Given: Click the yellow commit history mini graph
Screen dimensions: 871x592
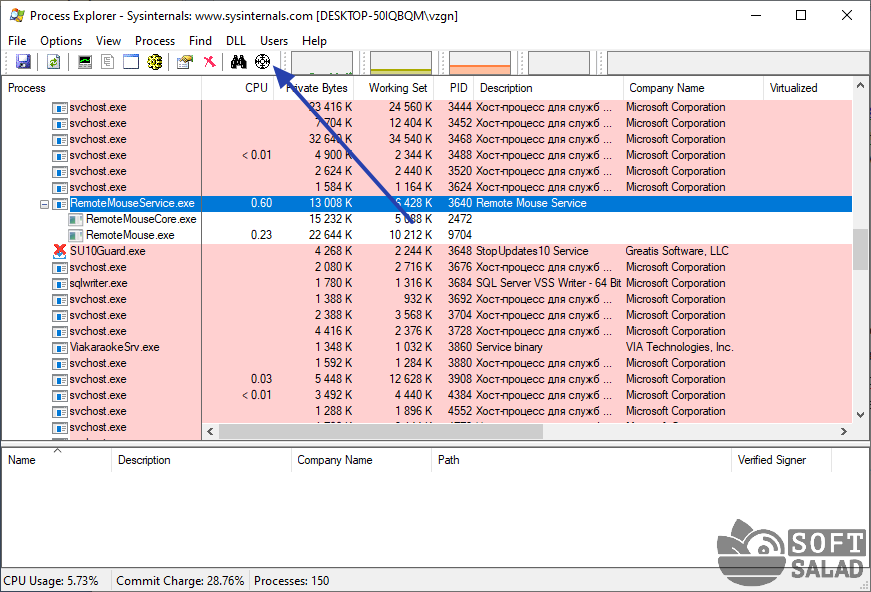Looking at the screenshot, I should click(x=401, y=63).
